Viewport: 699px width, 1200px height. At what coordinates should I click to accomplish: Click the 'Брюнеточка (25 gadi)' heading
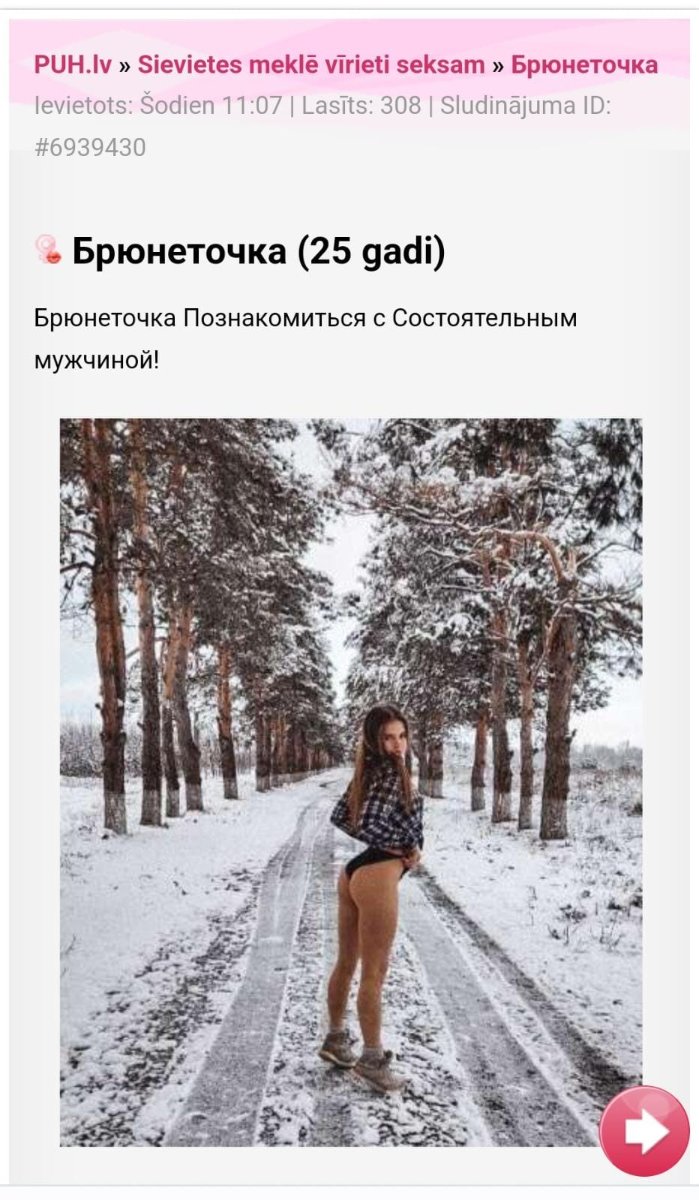click(x=258, y=252)
